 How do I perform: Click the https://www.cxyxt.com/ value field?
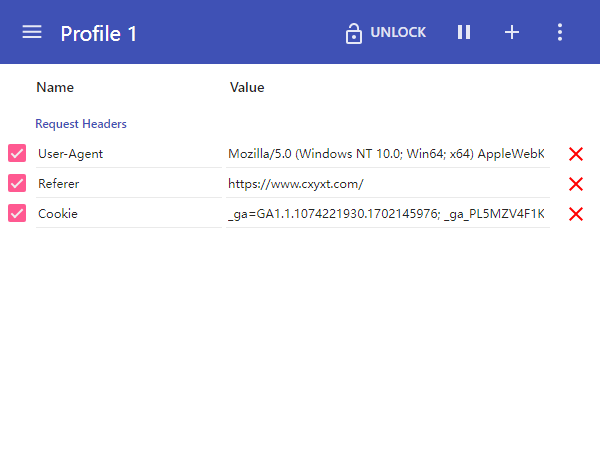(x=388, y=184)
